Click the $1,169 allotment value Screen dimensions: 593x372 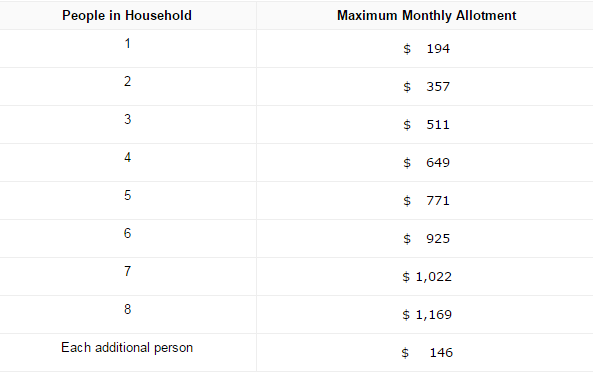pyautogui.click(x=427, y=315)
